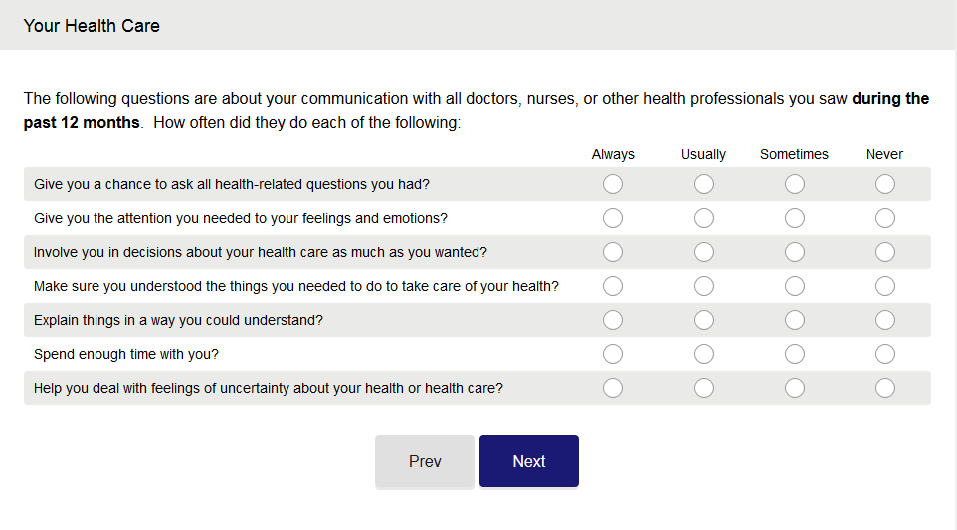Choose Usually for chance to ask questions
The image size is (957, 530).
coord(704,184)
